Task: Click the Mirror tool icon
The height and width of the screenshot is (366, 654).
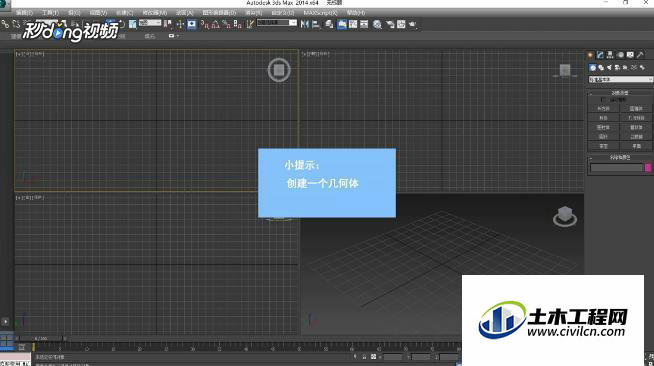Action: pos(304,24)
